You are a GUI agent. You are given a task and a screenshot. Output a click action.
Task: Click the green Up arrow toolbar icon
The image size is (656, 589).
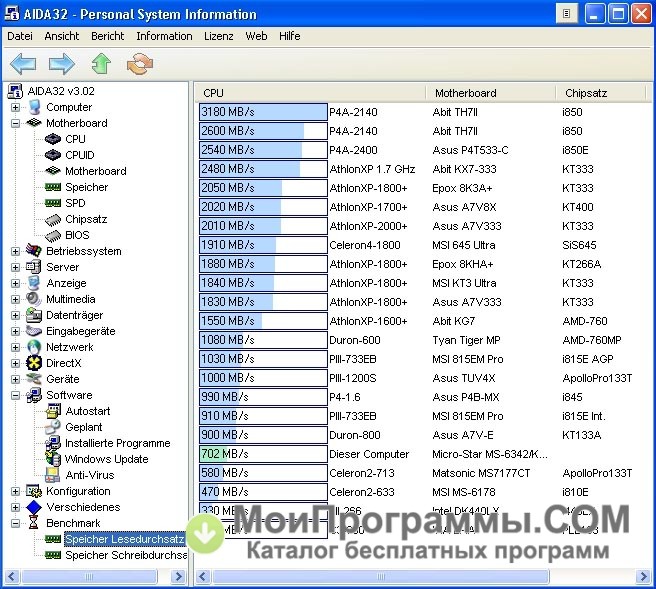(101, 64)
